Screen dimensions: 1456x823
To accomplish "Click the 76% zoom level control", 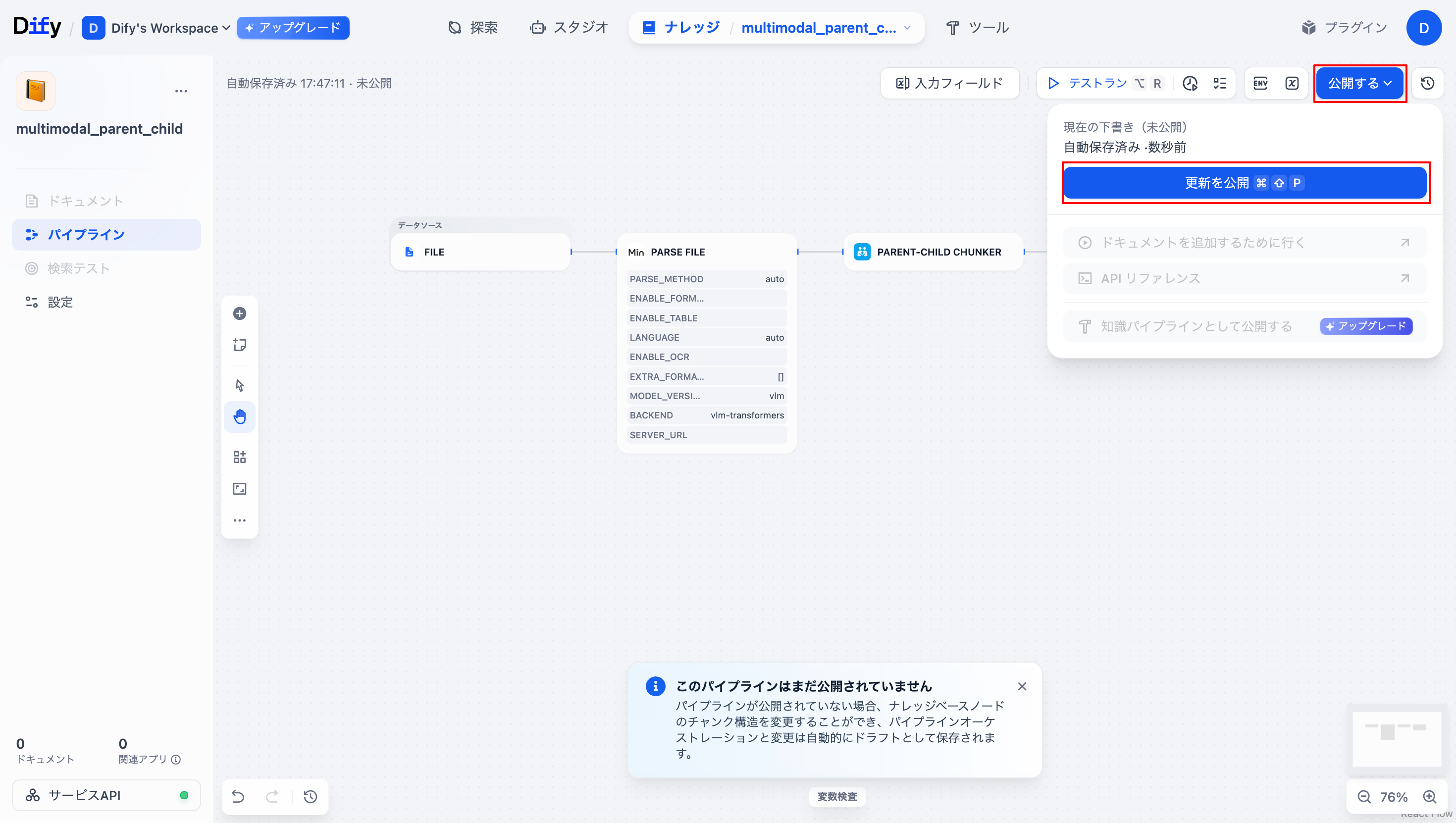I will tap(1393, 797).
